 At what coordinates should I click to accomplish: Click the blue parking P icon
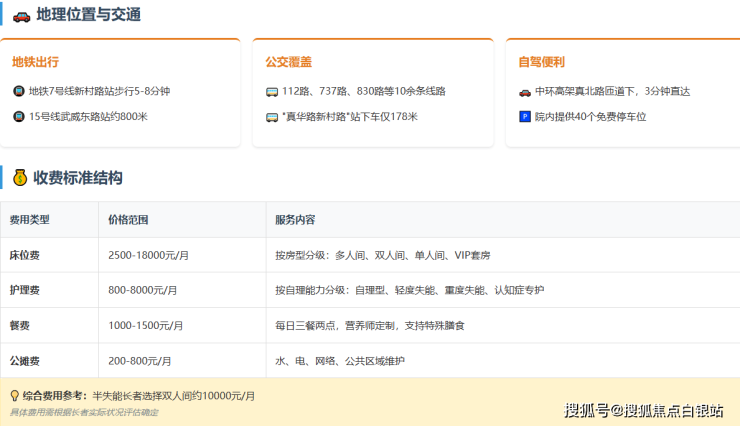pyautogui.click(x=525, y=117)
